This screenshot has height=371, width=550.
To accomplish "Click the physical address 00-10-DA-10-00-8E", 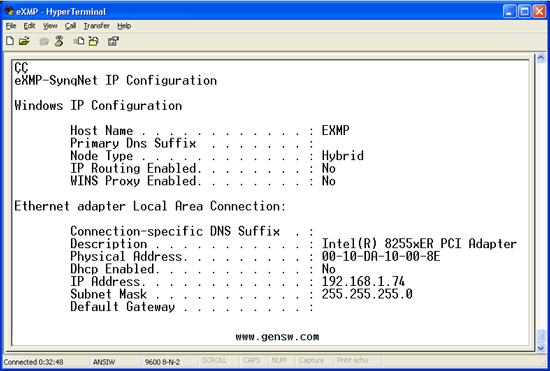I will [381, 256].
